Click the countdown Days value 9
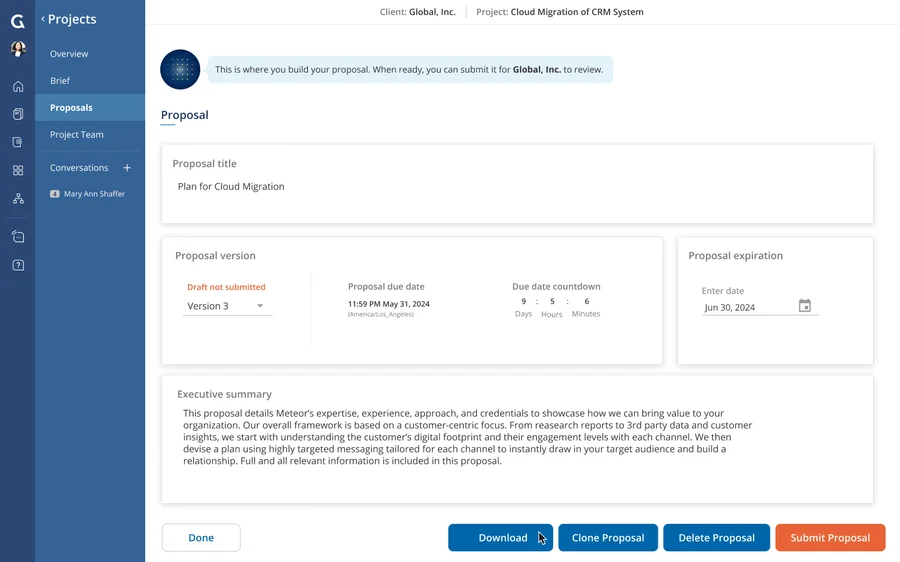 coord(523,301)
